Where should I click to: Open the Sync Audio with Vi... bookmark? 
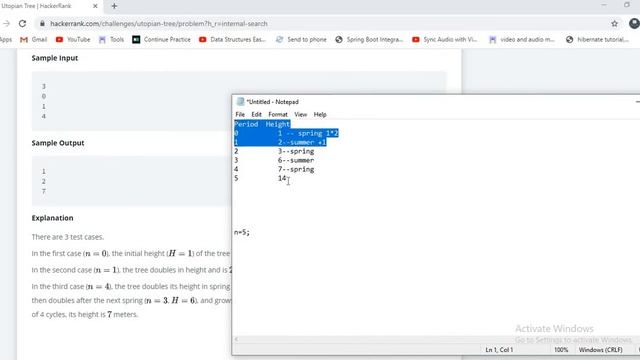coord(444,40)
